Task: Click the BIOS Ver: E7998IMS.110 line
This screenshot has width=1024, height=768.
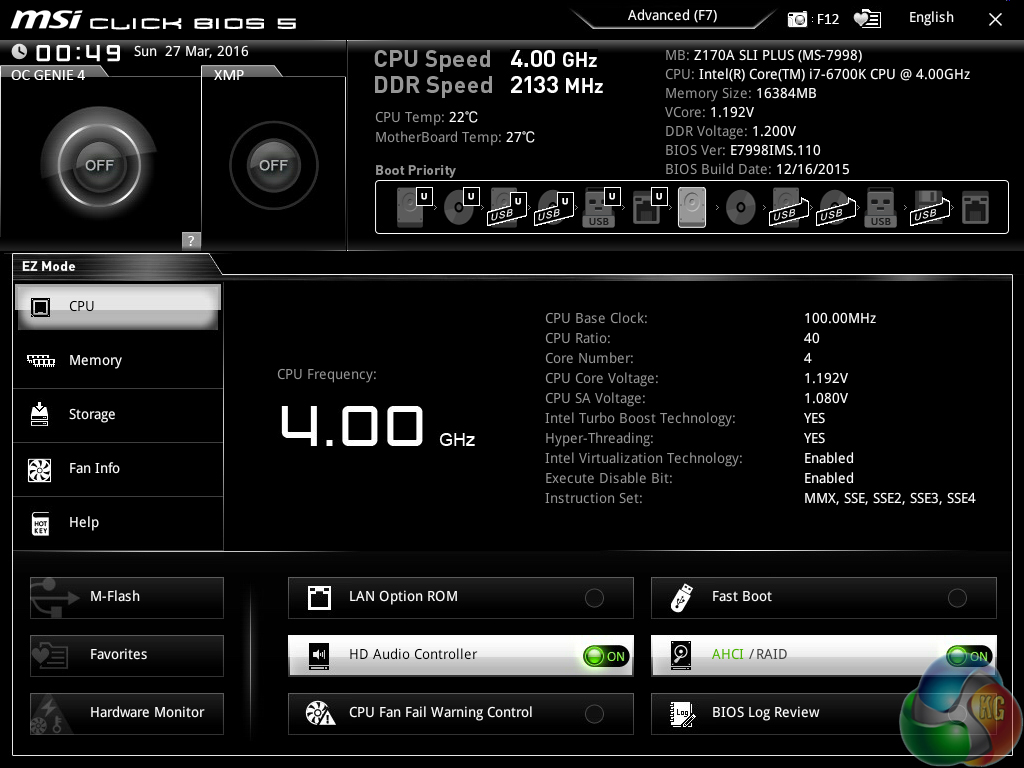Action: pos(743,150)
